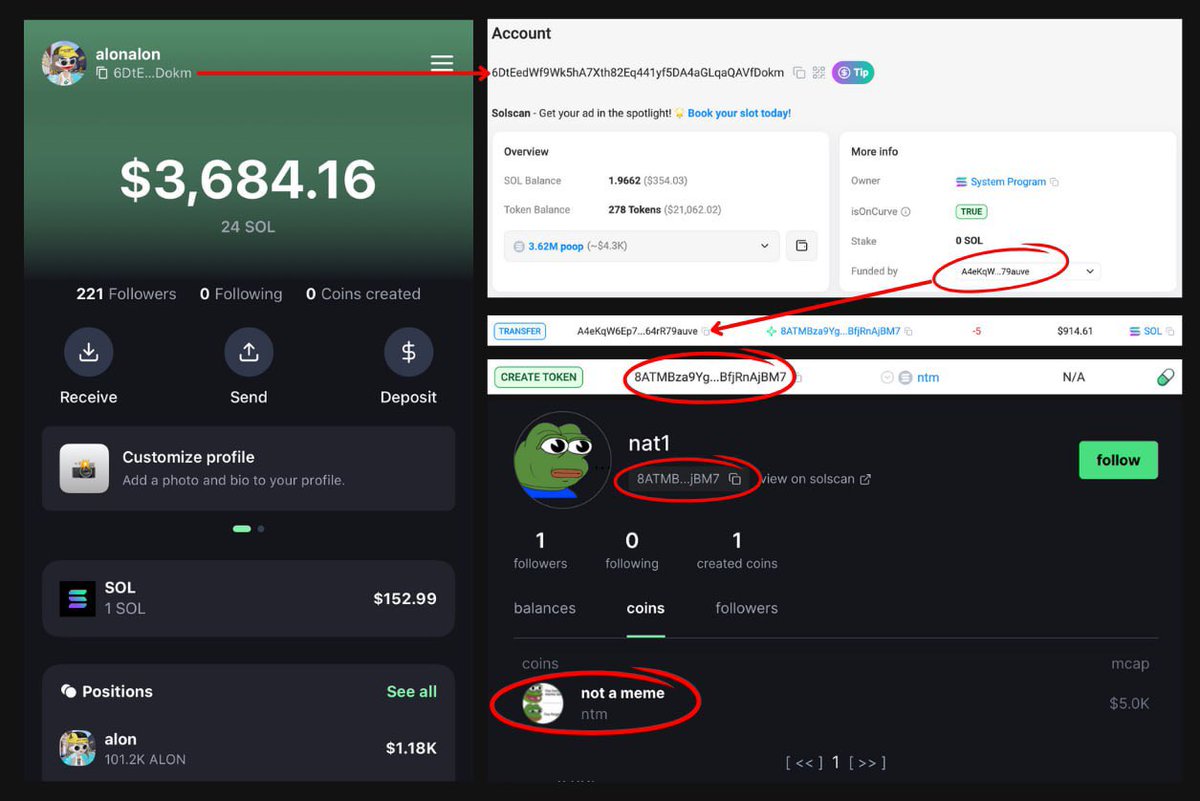Open the alon position row
This screenshot has height=801, width=1200.
coord(248,748)
